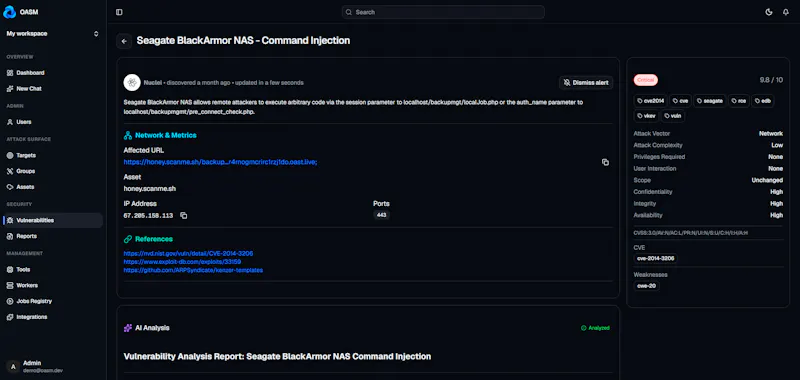The width and height of the screenshot is (800, 380).
Task: Click the cve-2014-3206 badge
Action: (x=656, y=258)
